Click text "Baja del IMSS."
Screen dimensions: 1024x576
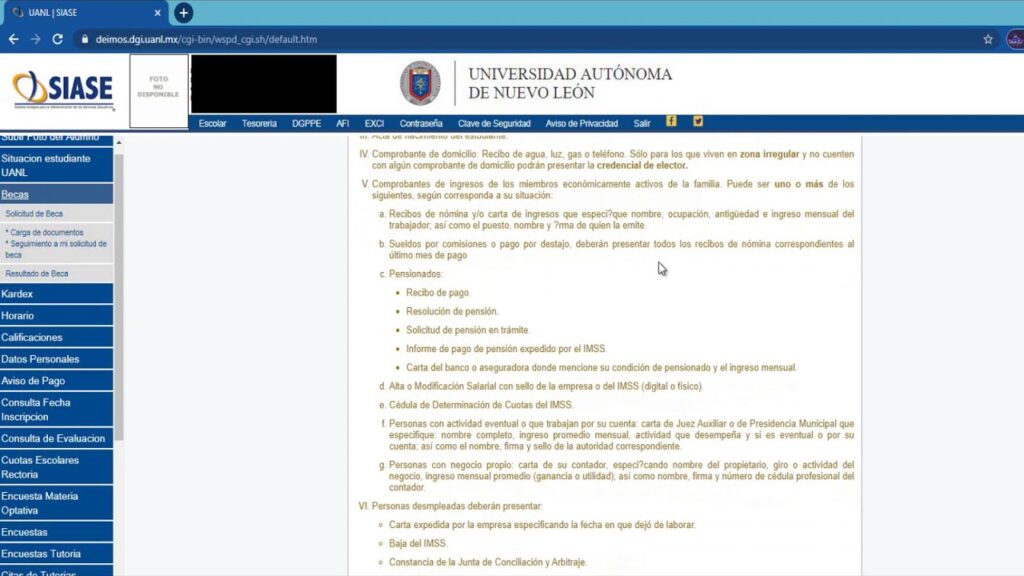[x=418, y=543]
